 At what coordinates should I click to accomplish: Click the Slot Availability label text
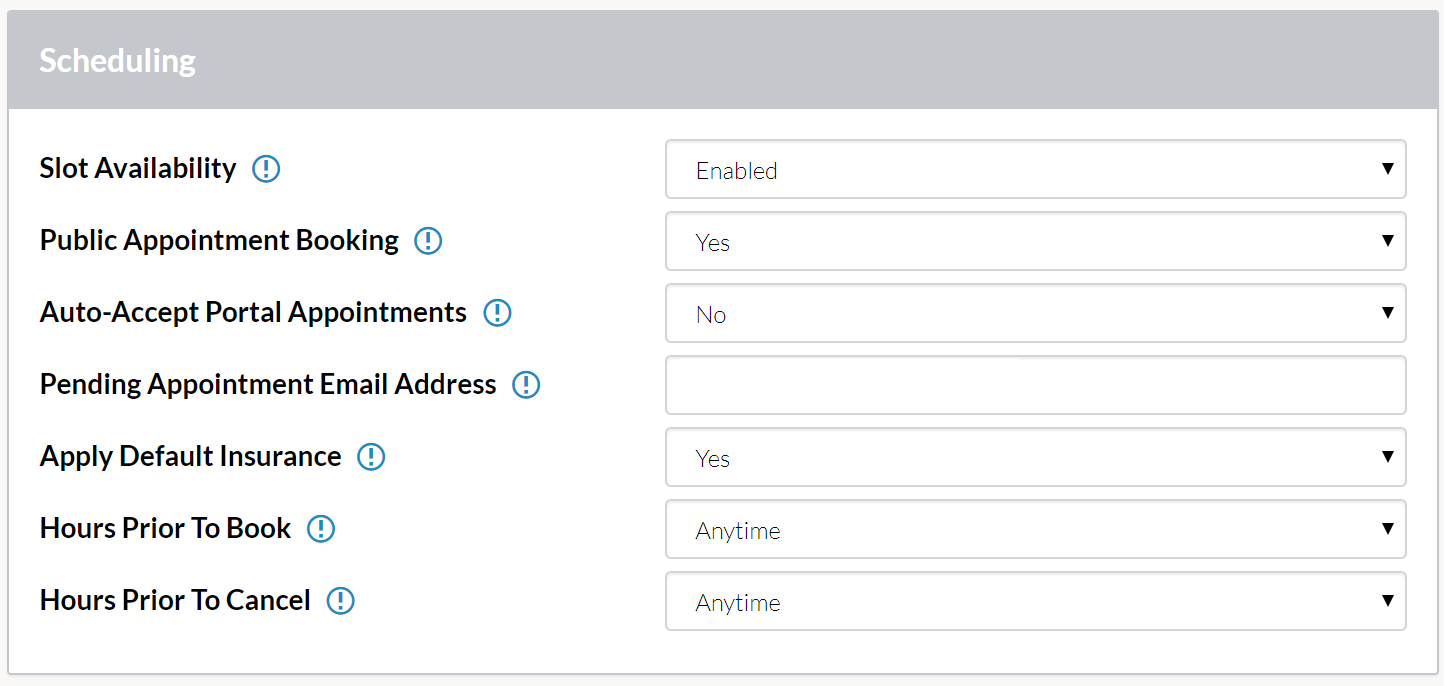point(138,168)
